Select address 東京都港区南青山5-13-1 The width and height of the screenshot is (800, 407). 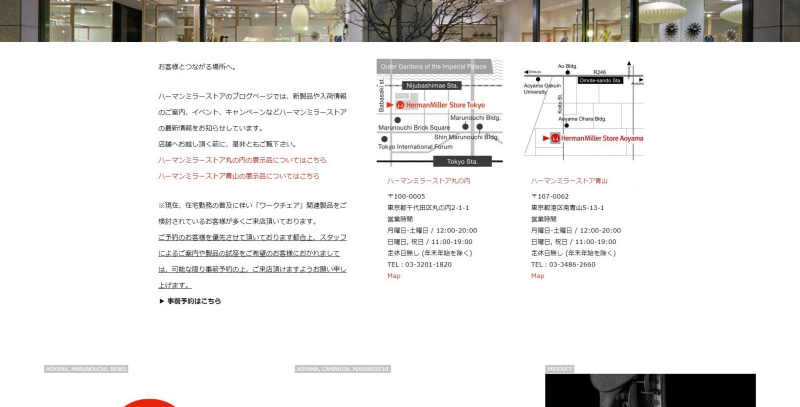(x=567, y=208)
